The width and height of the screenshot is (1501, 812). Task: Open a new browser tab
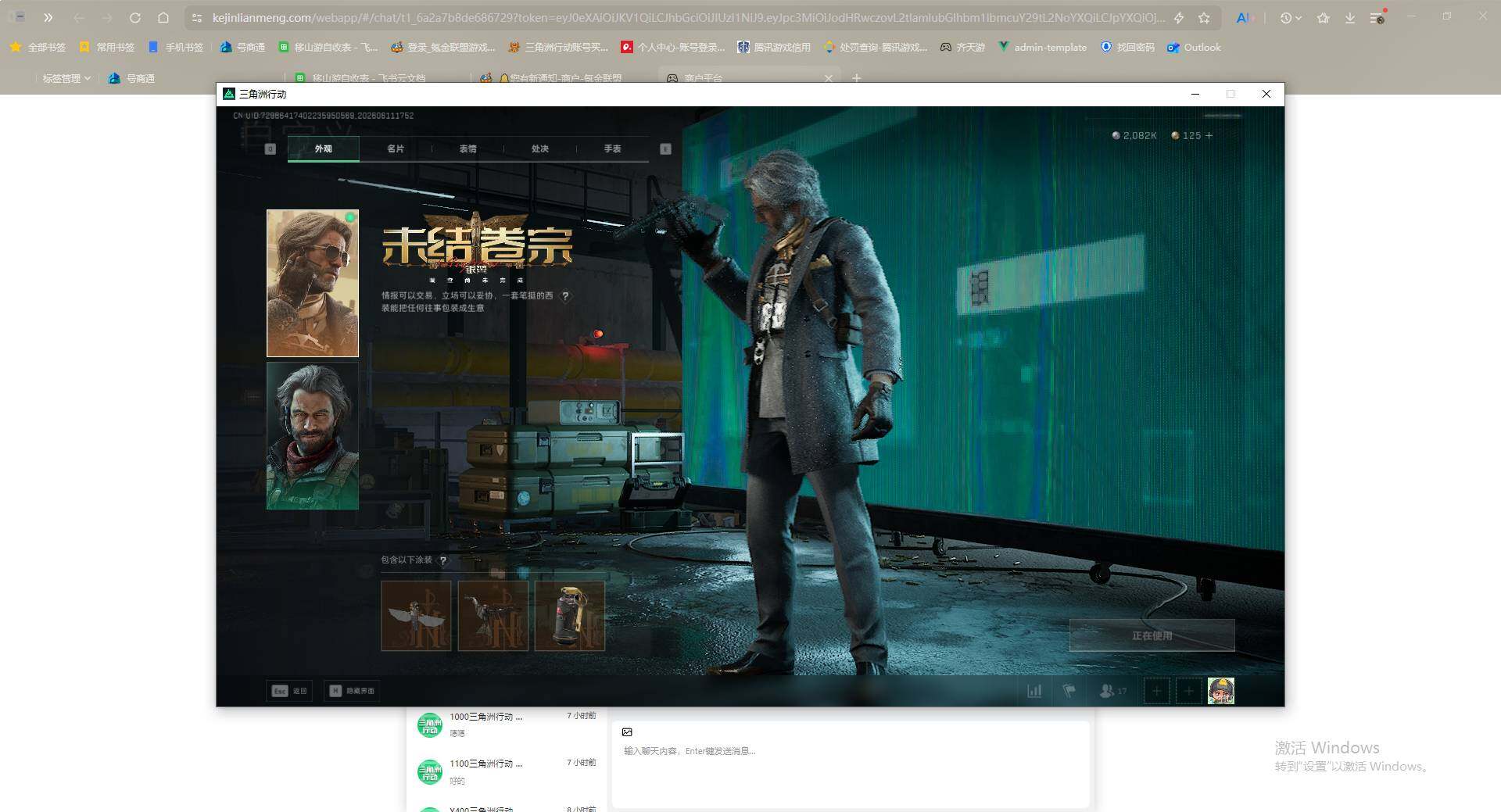click(x=857, y=78)
